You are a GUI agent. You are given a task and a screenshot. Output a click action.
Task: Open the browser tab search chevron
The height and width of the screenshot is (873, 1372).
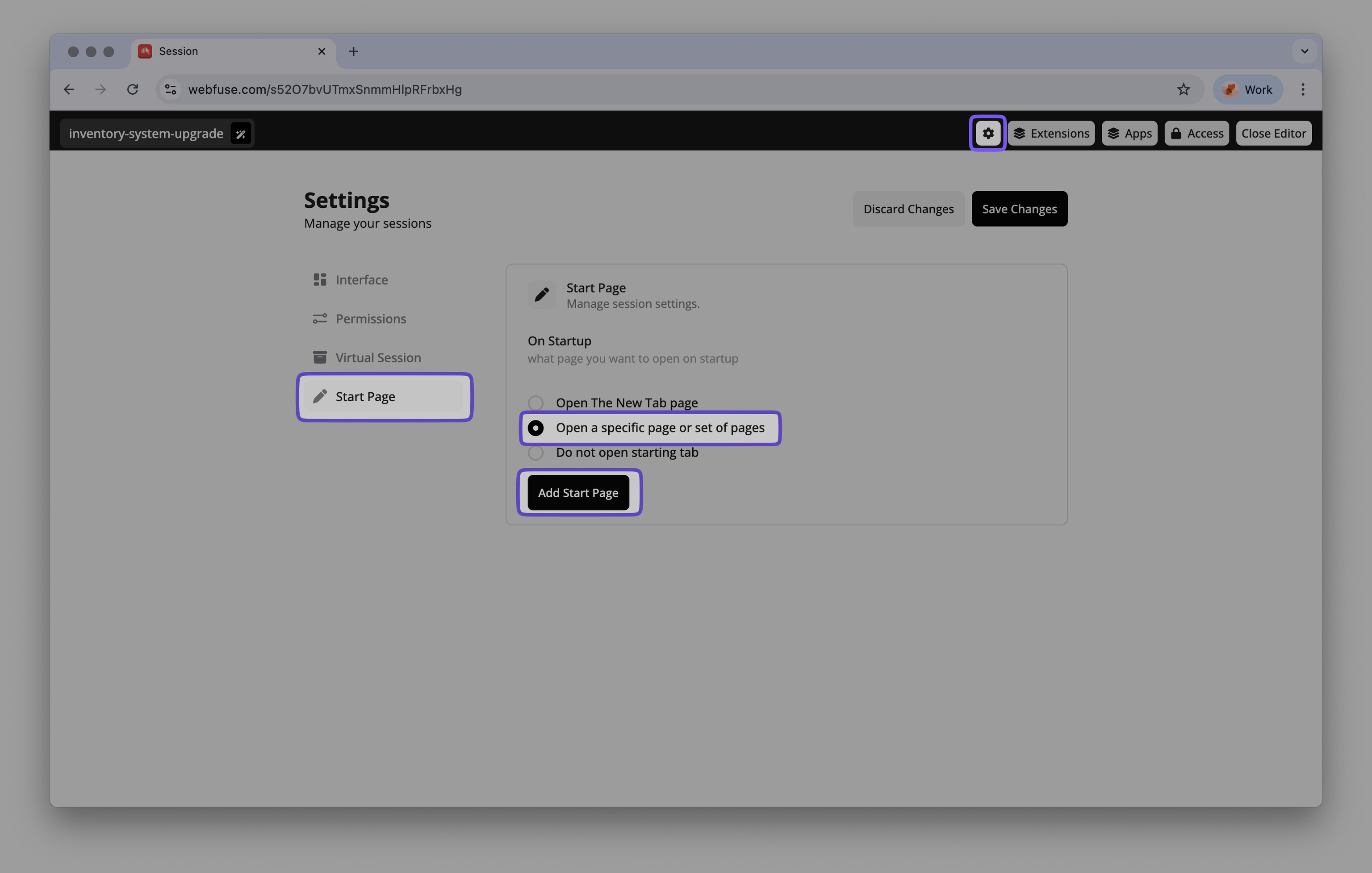point(1304,51)
